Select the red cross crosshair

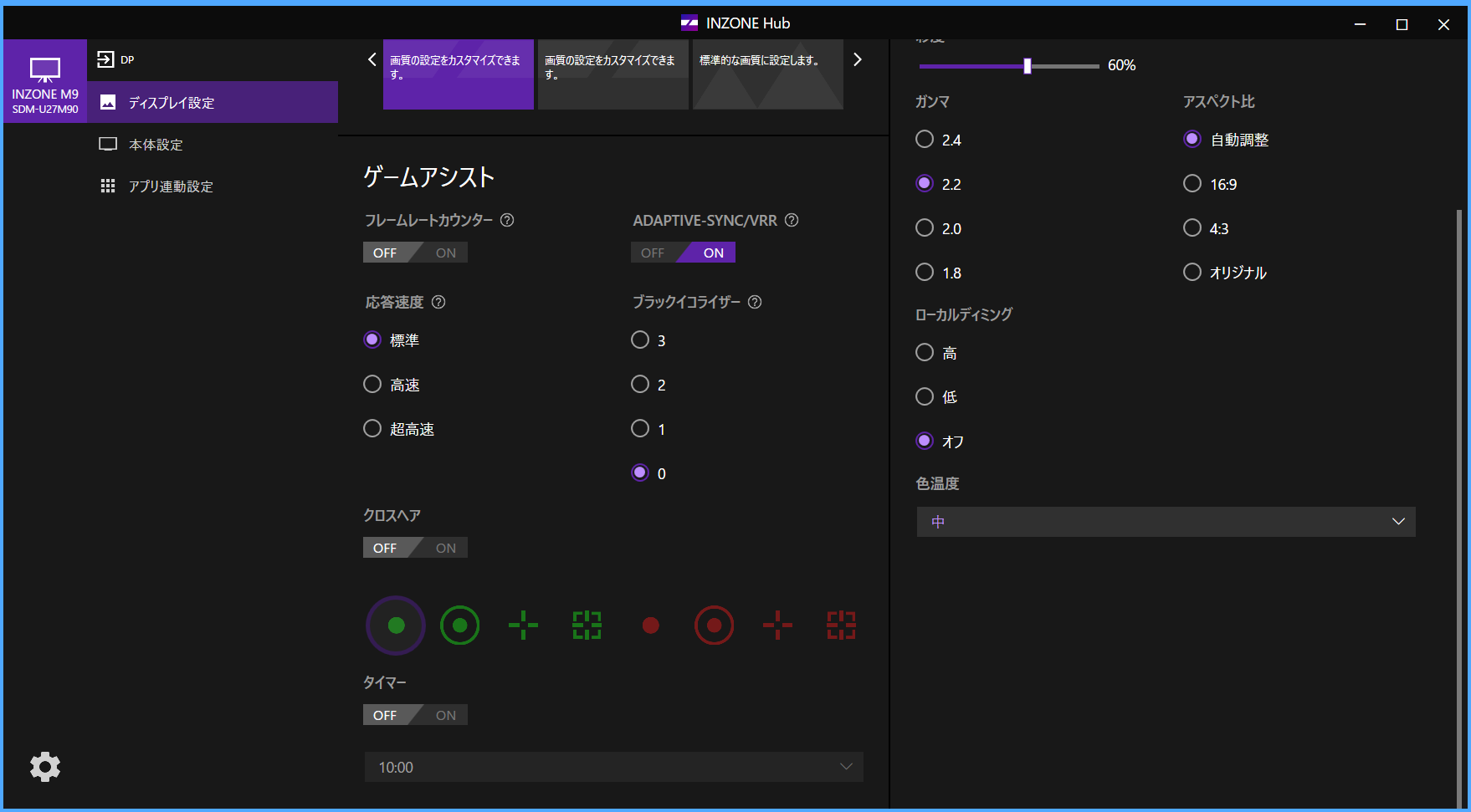click(x=777, y=626)
